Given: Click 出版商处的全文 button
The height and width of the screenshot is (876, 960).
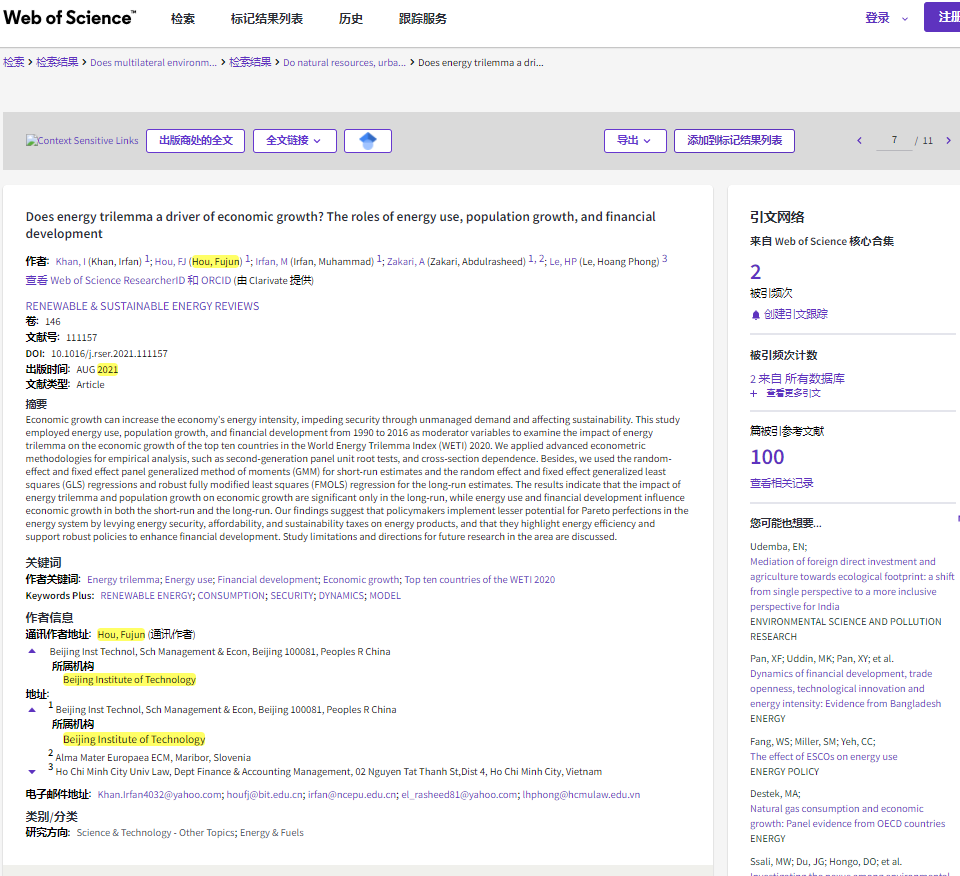Looking at the screenshot, I should point(195,141).
